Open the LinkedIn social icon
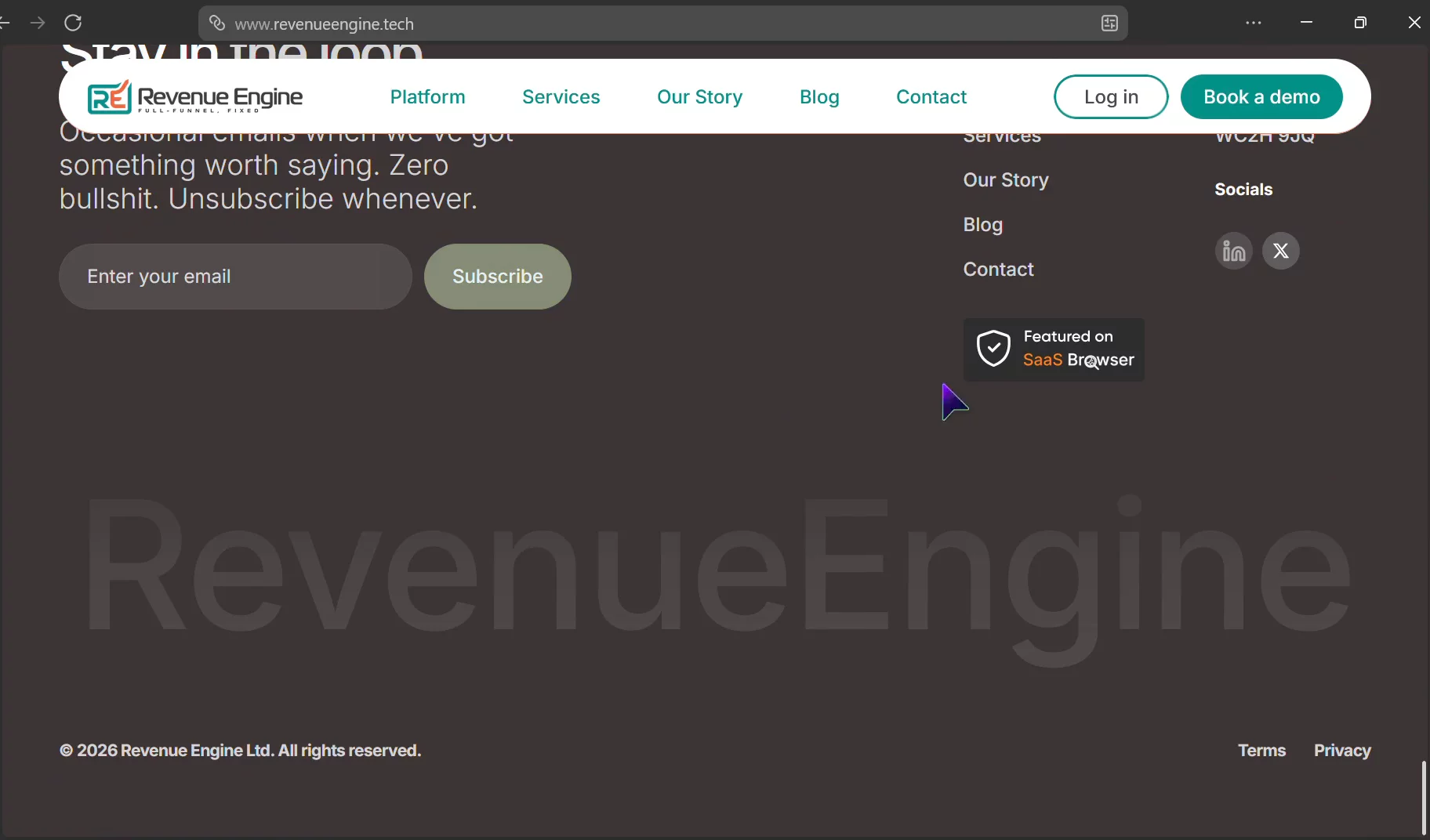 point(1234,251)
